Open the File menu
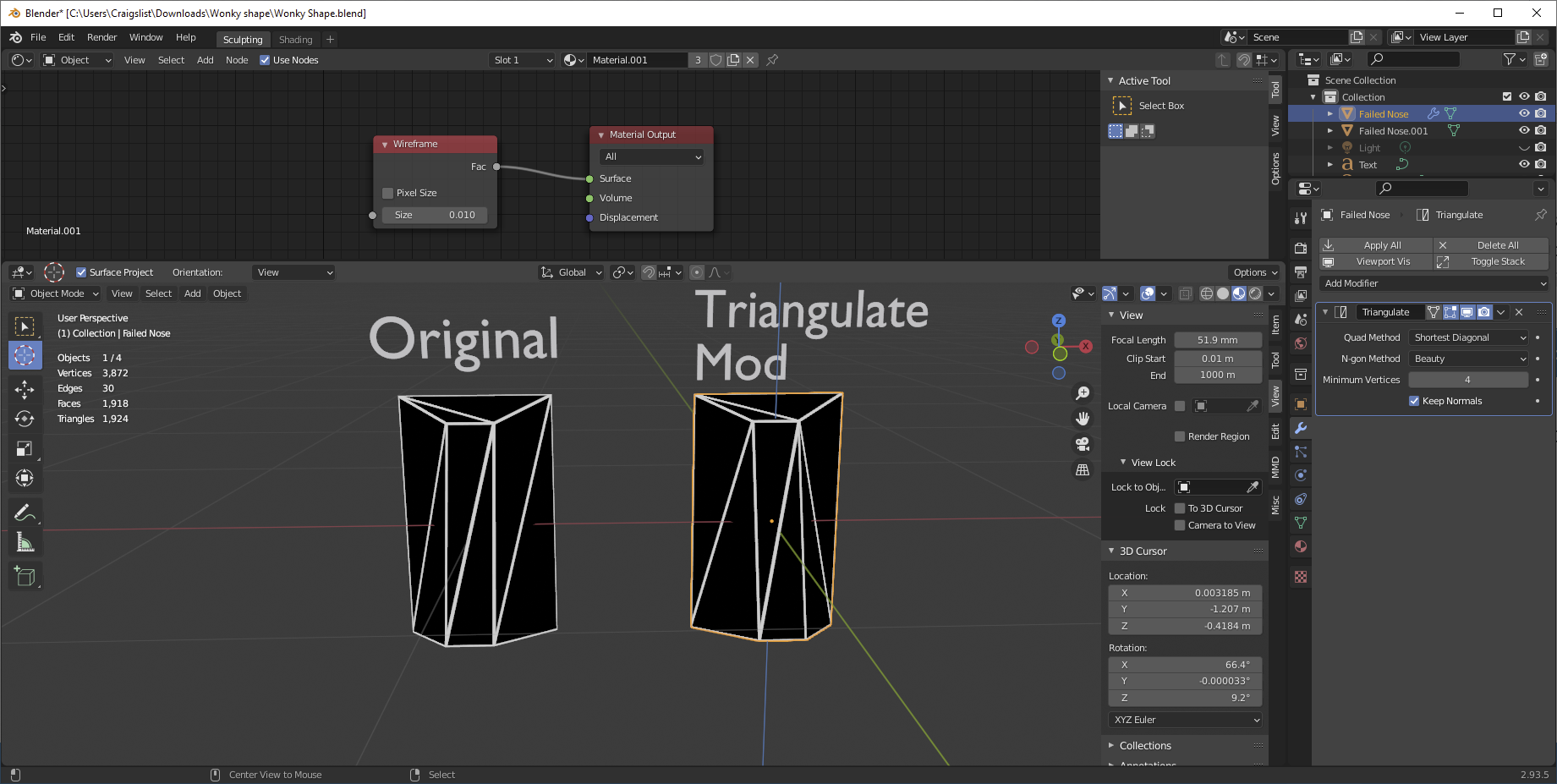 click(38, 37)
